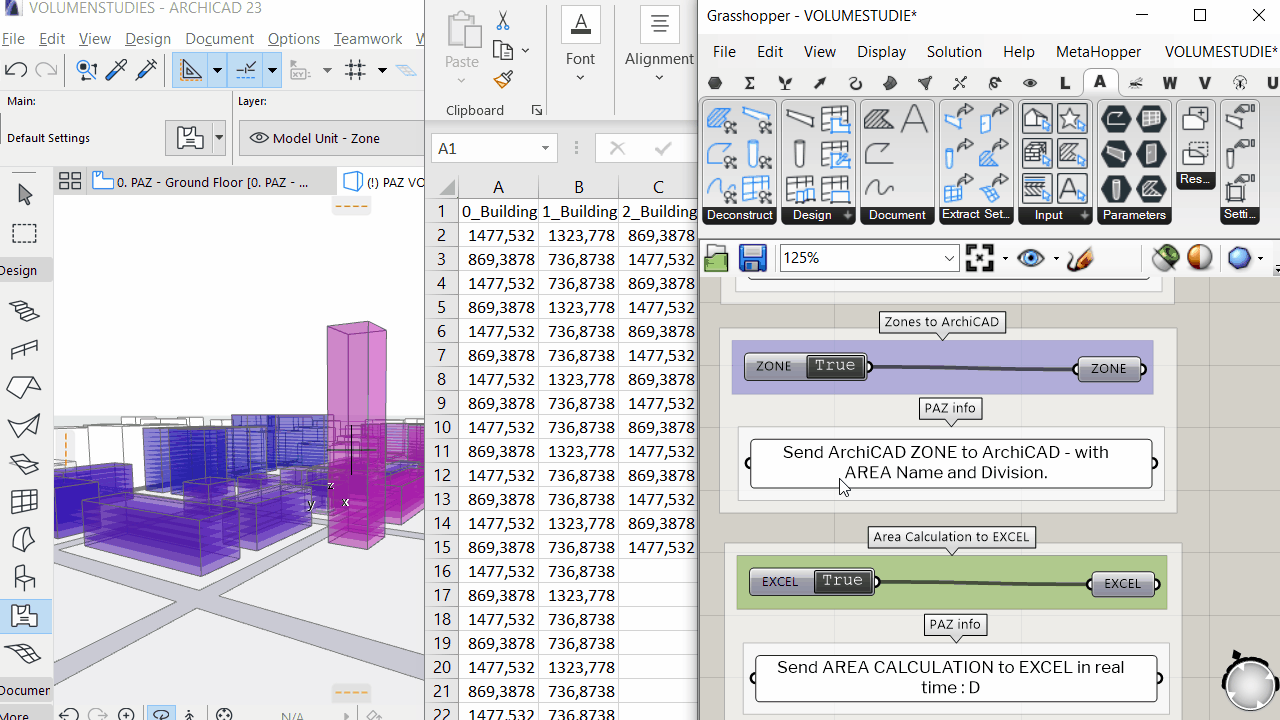Viewport: 1280px width, 720px height.
Task: Open Default Settings zone dropdown arrow
Action: tap(219, 138)
